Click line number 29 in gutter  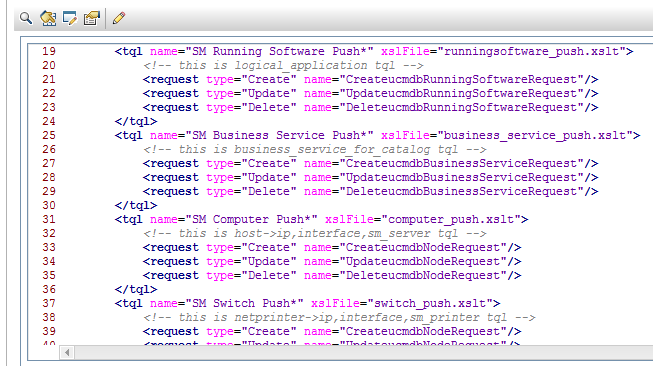tap(49, 192)
